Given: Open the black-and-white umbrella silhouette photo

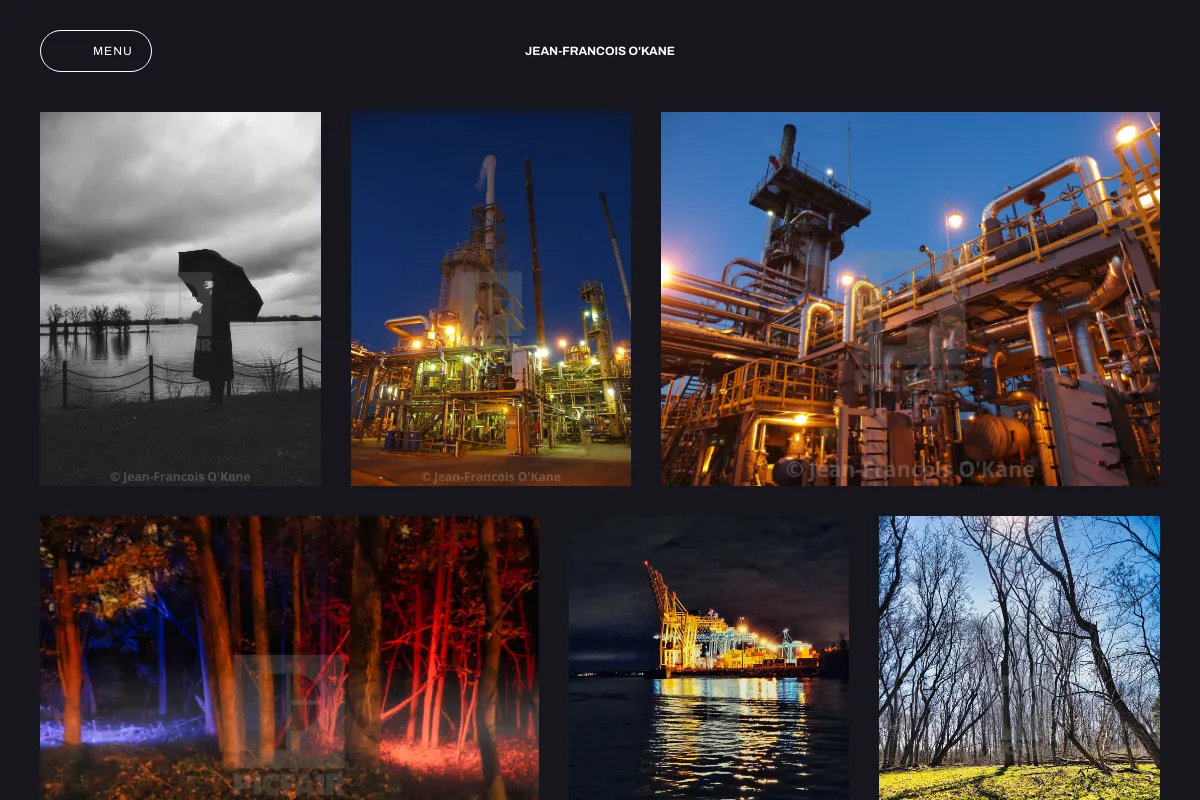Looking at the screenshot, I should (180, 299).
